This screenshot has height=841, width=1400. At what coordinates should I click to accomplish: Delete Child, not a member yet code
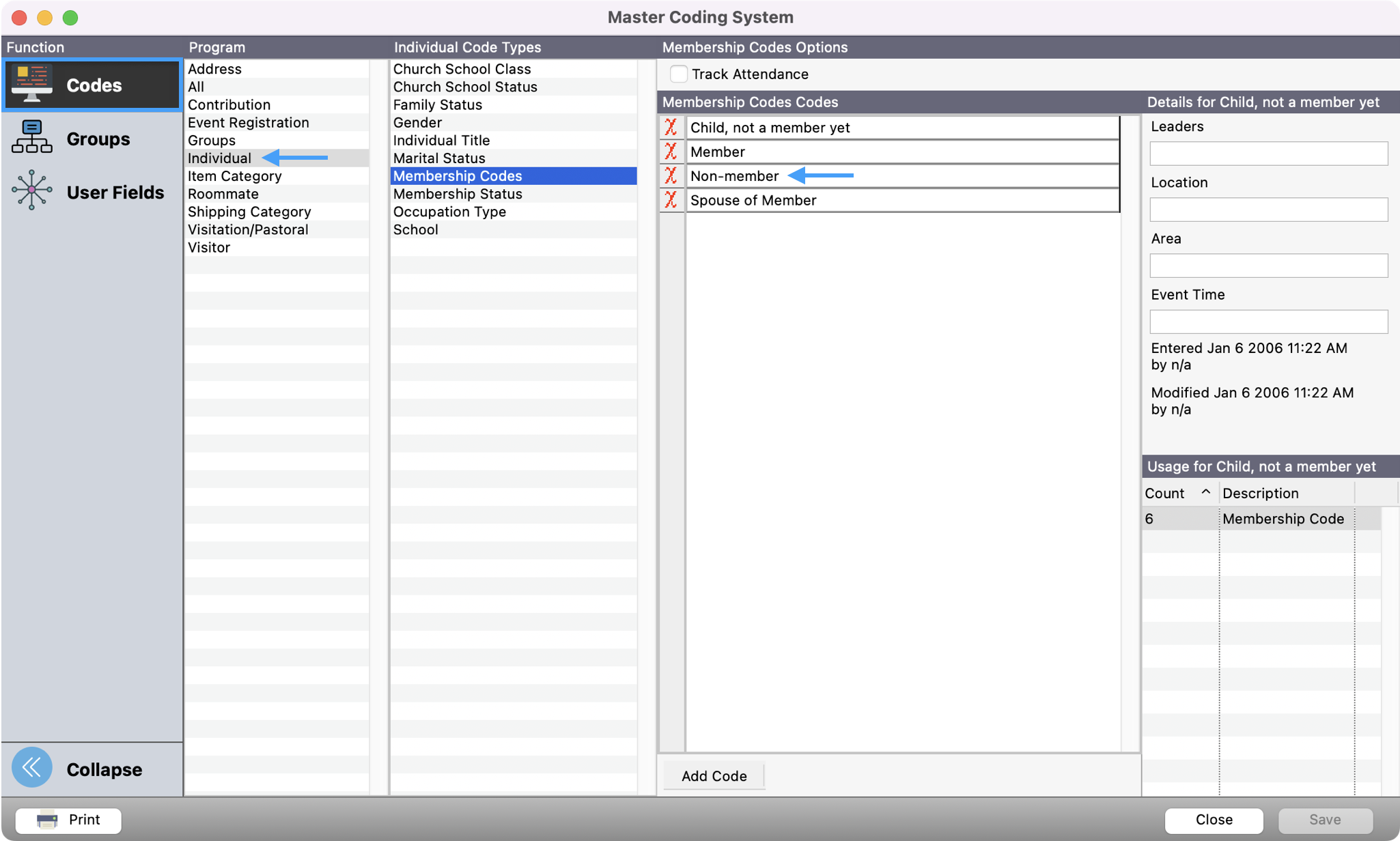click(671, 127)
